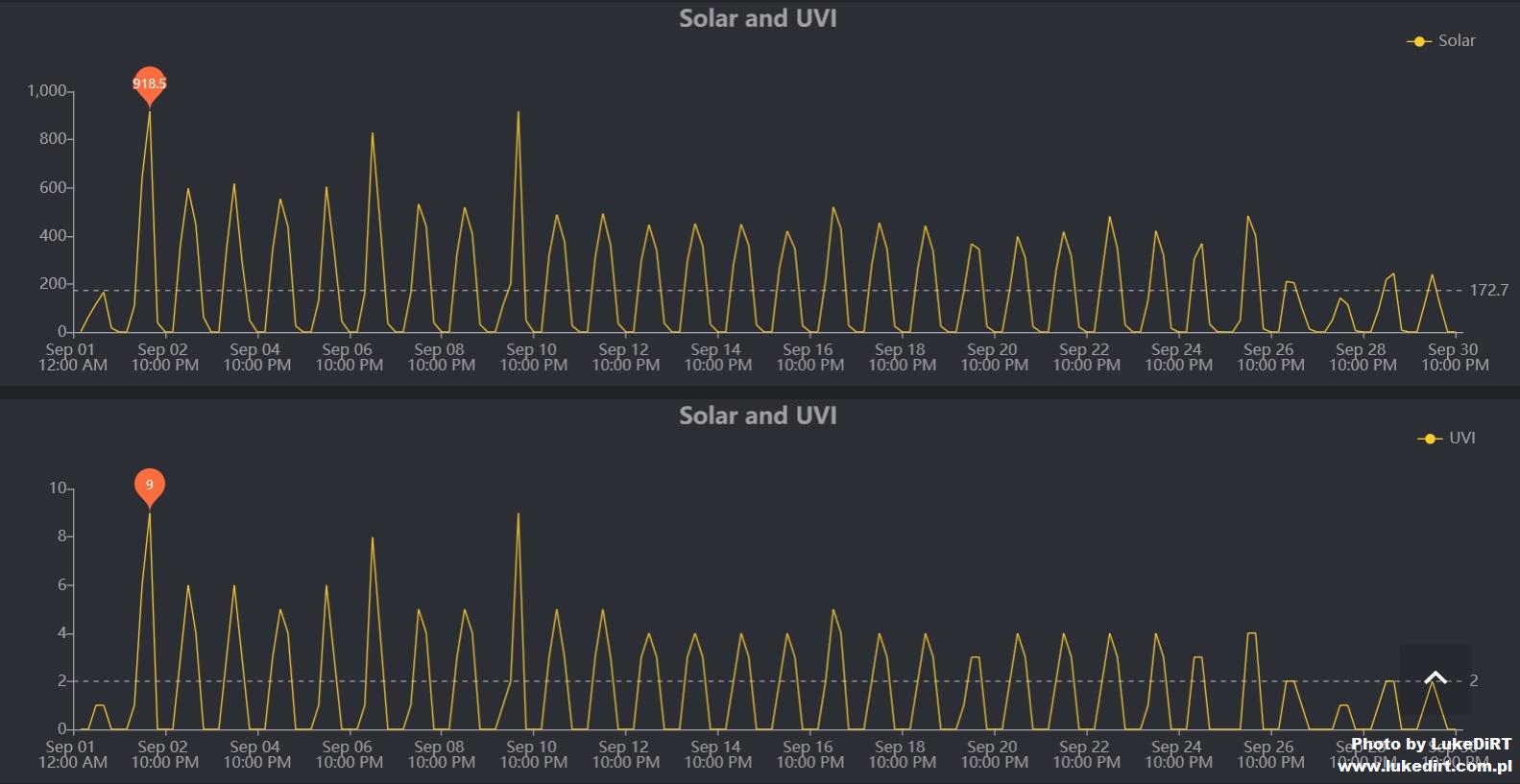Toggle the UVI series legend label
The width and height of the screenshot is (1520, 784).
(1461, 439)
